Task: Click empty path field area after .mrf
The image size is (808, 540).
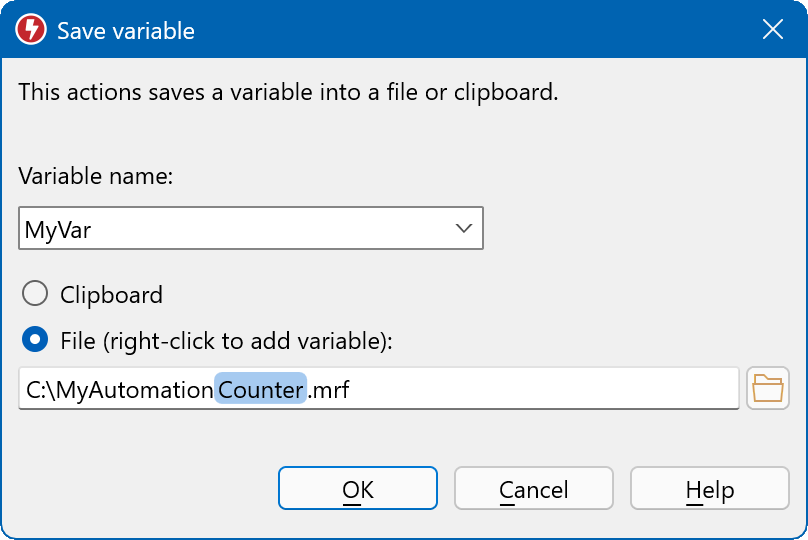Action: click(540, 390)
